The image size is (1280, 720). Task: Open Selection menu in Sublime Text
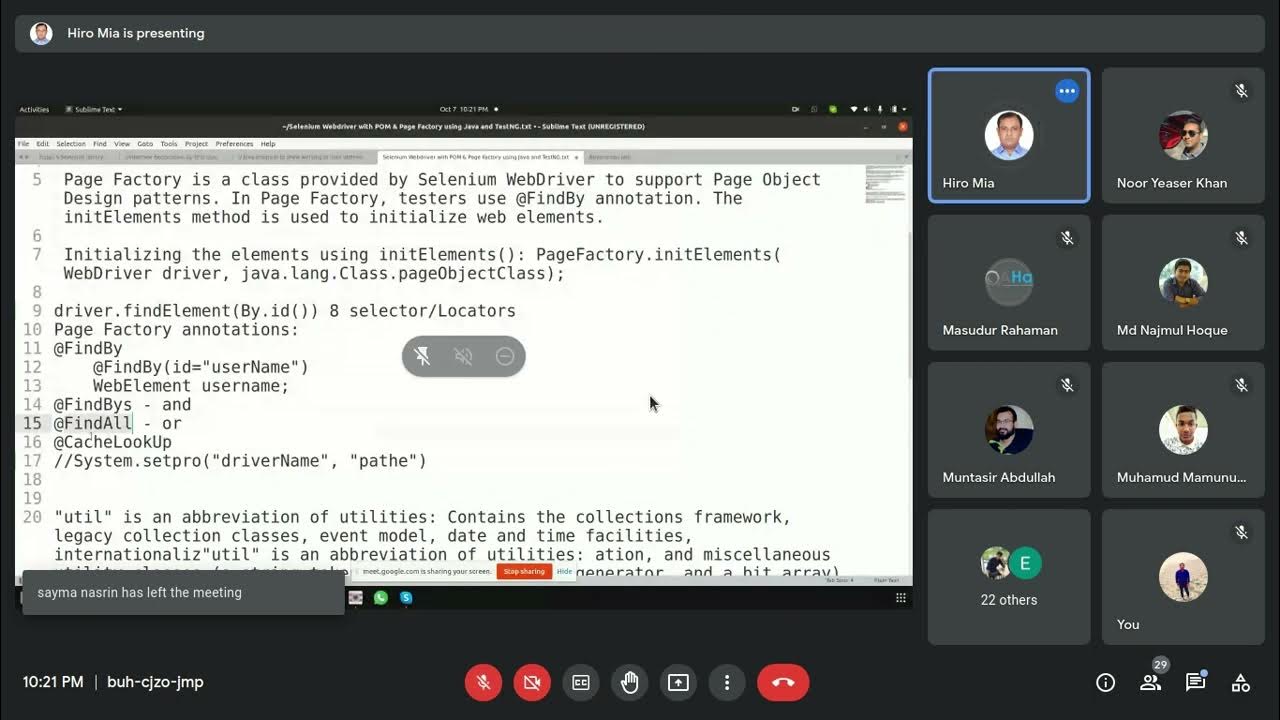coord(71,144)
